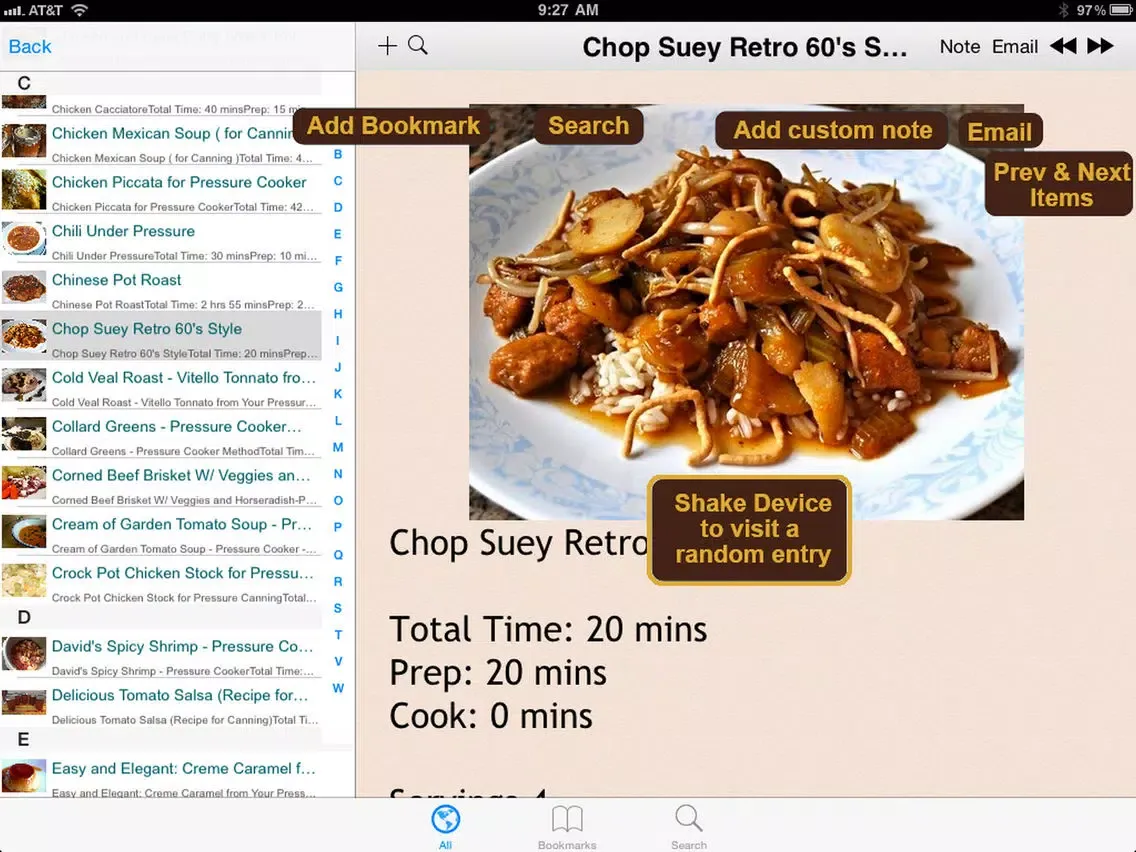
Task: Tap the magnifier search icon in toolbar
Action: (418, 46)
